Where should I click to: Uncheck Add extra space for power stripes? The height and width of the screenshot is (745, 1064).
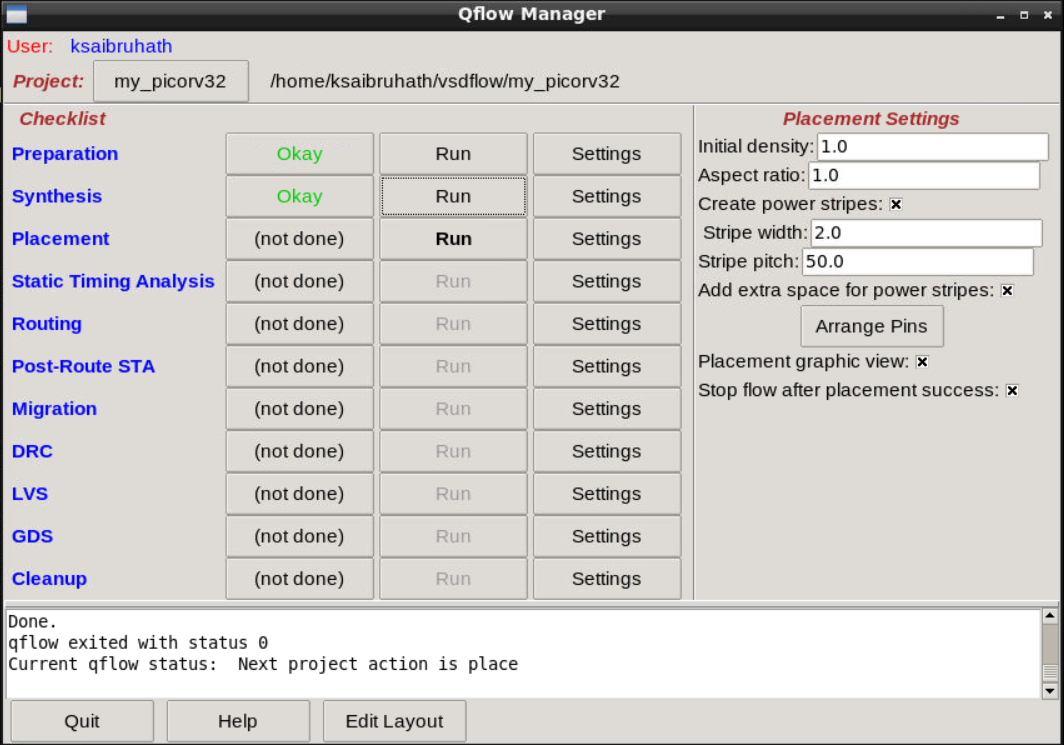(x=1007, y=290)
